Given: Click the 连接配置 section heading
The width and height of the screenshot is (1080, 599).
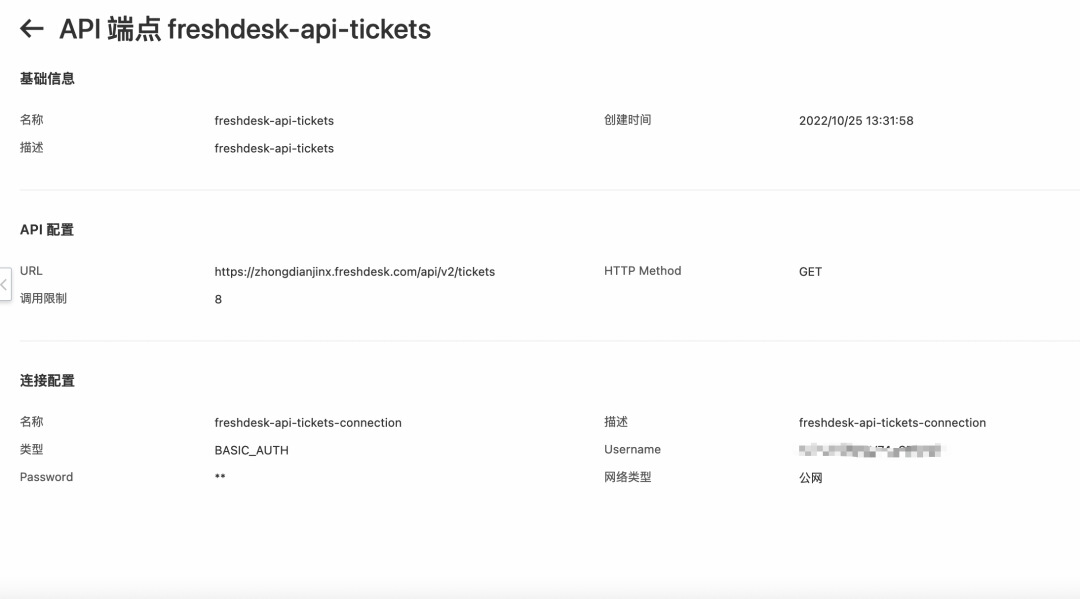Looking at the screenshot, I should [47, 380].
